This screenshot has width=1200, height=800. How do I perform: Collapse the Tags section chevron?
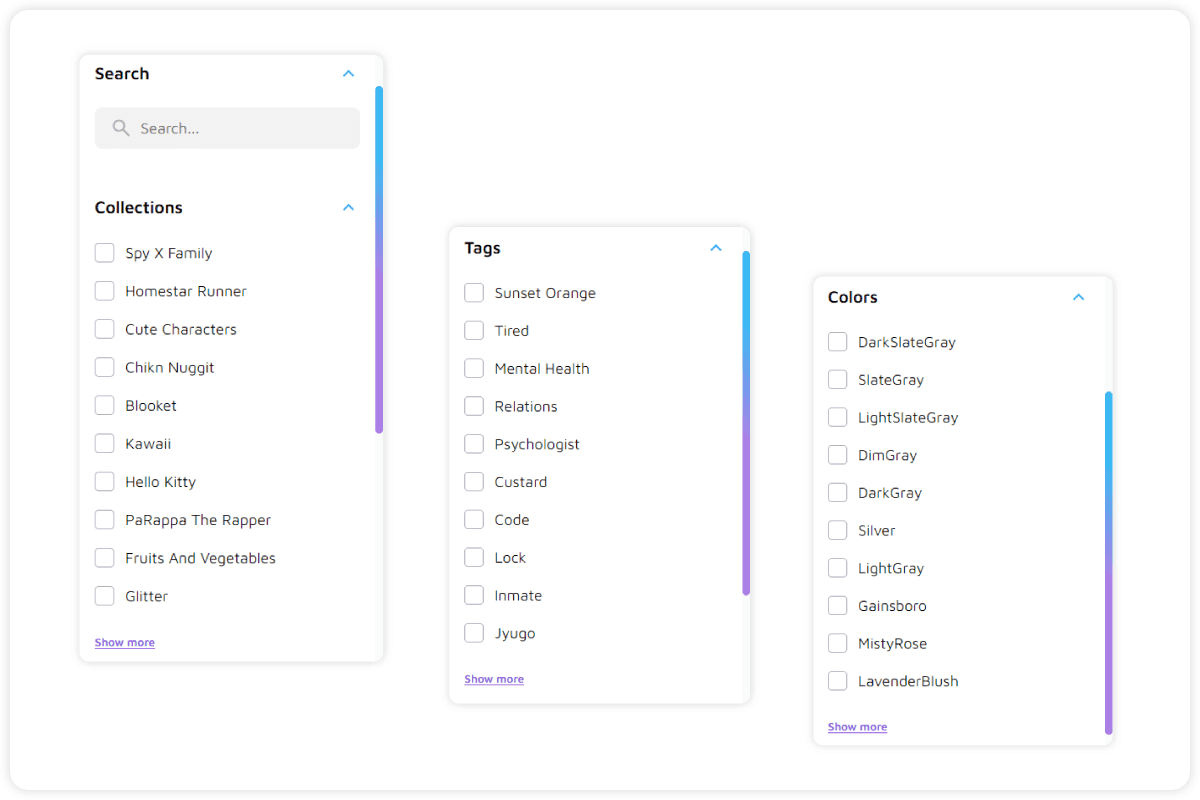coord(715,248)
